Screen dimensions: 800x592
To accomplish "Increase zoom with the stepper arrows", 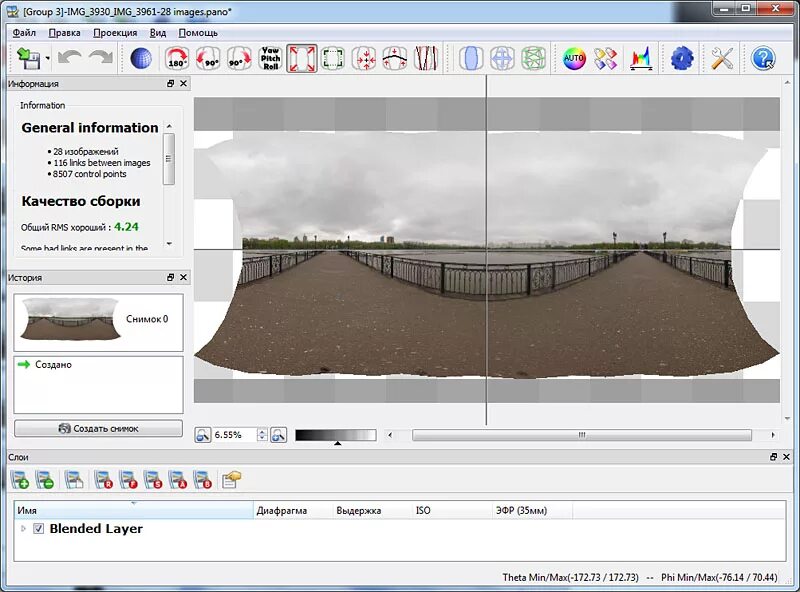I will (262, 431).
